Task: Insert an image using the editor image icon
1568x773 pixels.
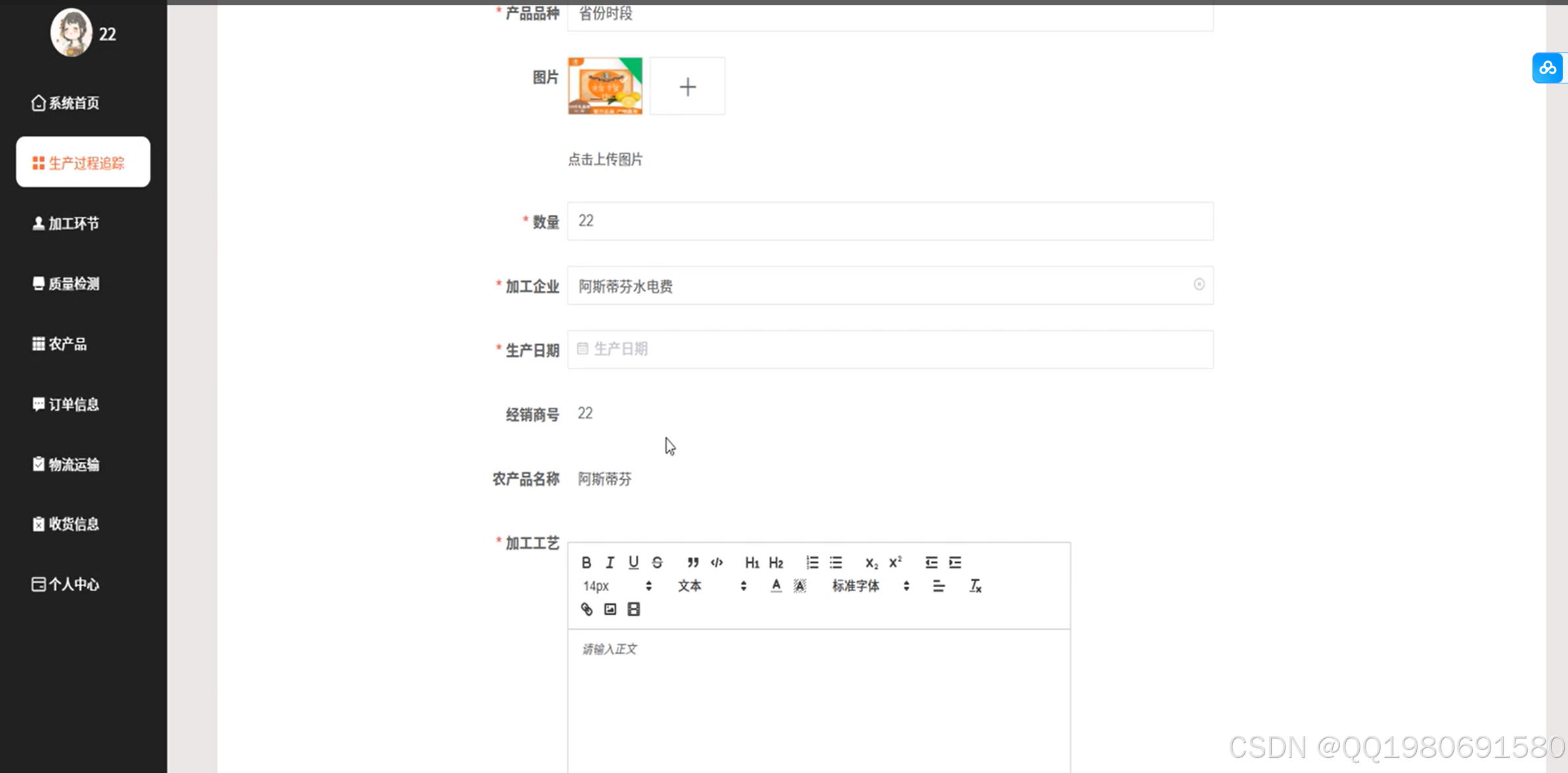Action: [610, 609]
